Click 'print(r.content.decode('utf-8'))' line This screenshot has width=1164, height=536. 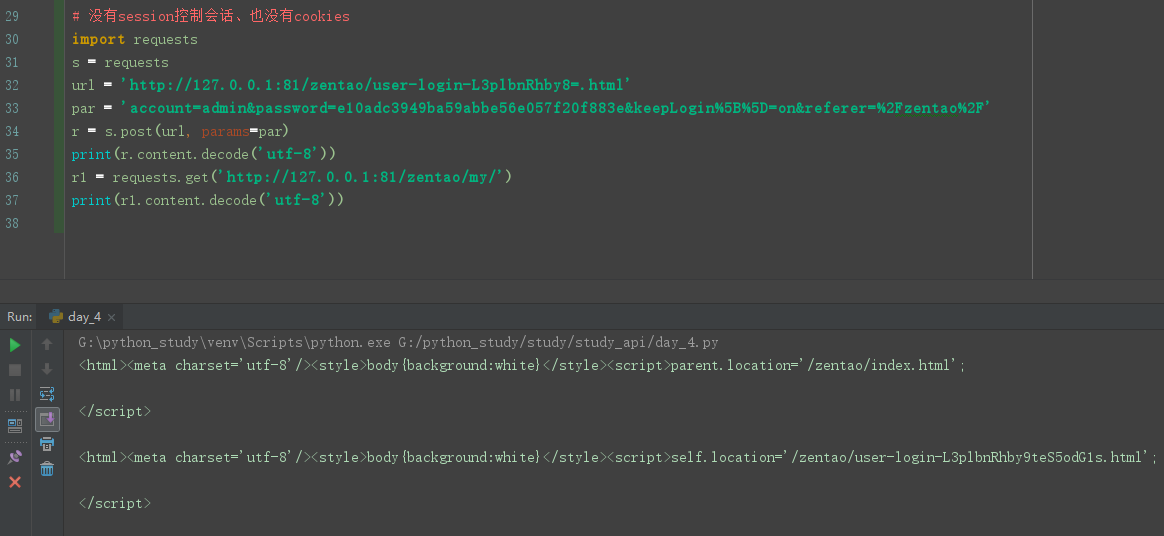204,154
